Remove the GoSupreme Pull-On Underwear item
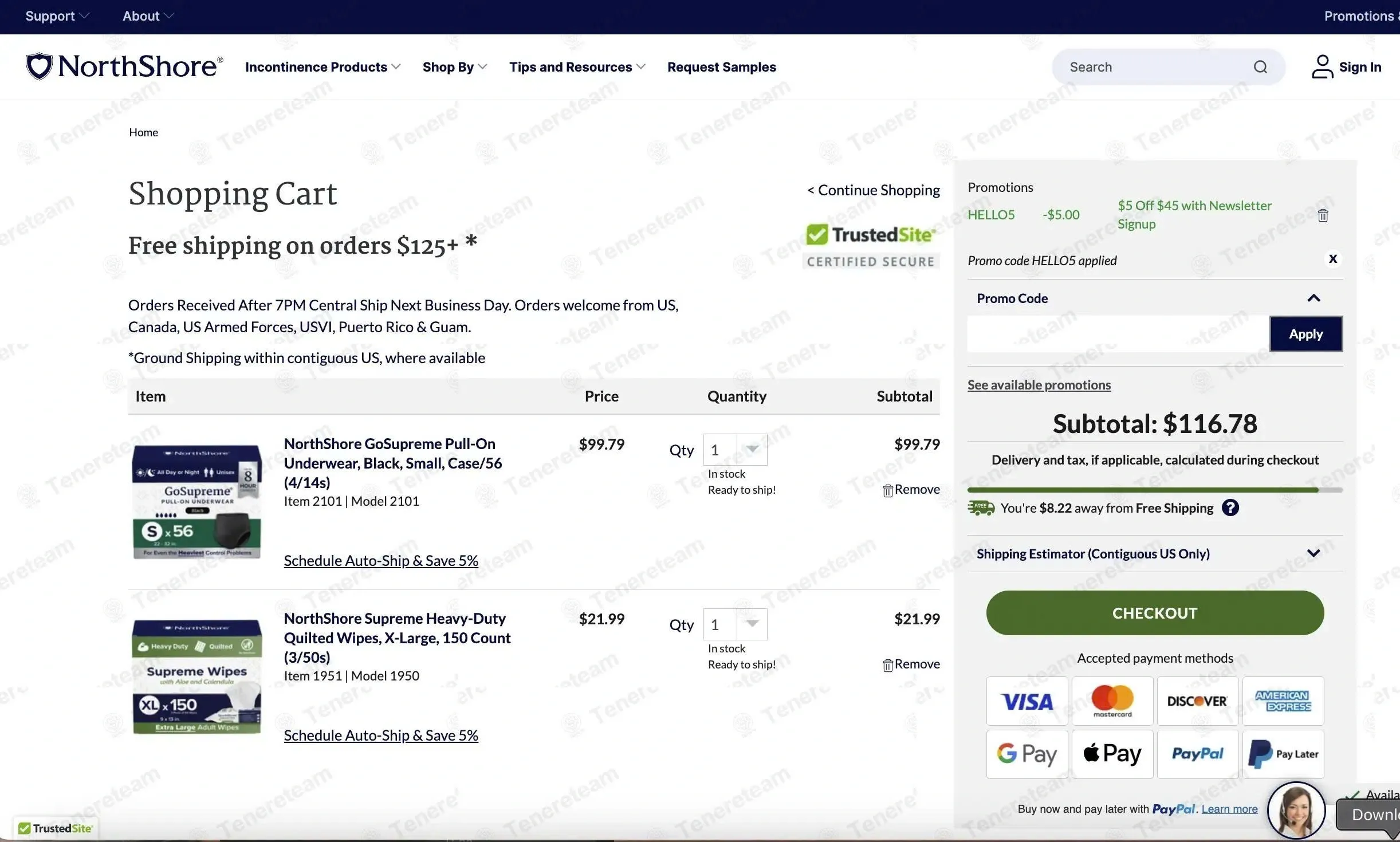Image resolution: width=1400 pixels, height=842 pixels. point(911,490)
